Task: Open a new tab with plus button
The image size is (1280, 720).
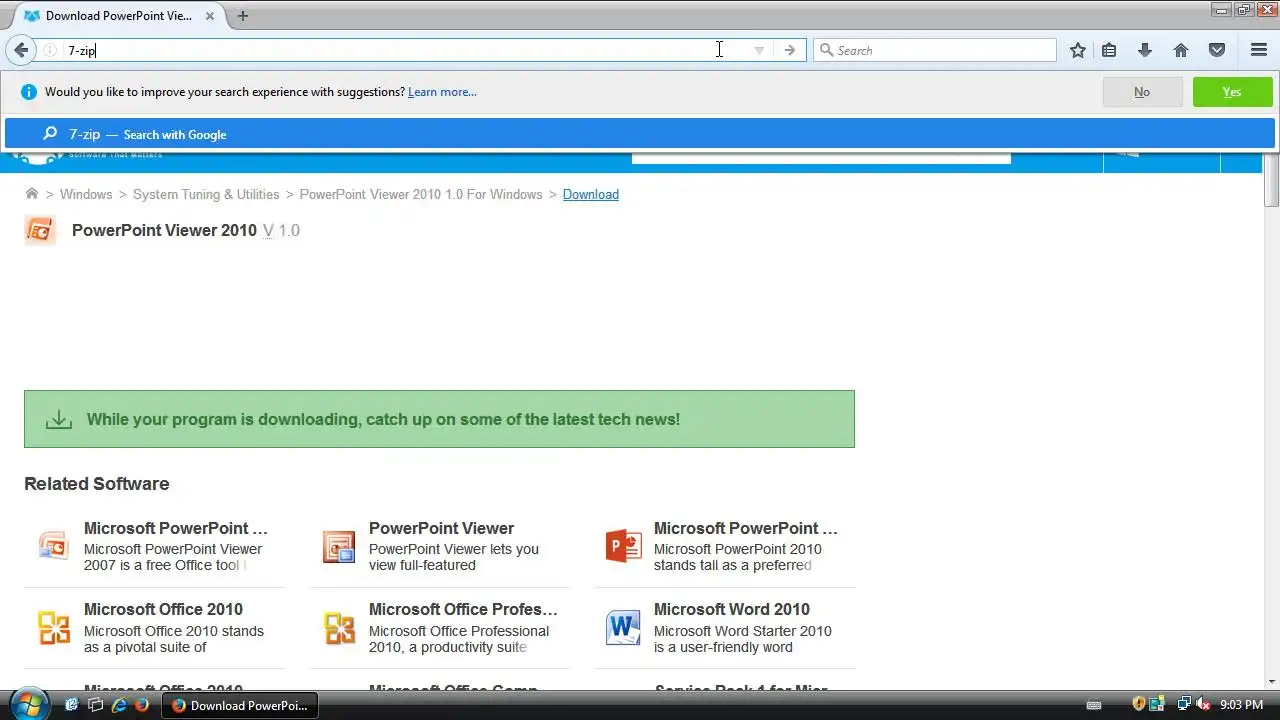Action: coord(243,16)
